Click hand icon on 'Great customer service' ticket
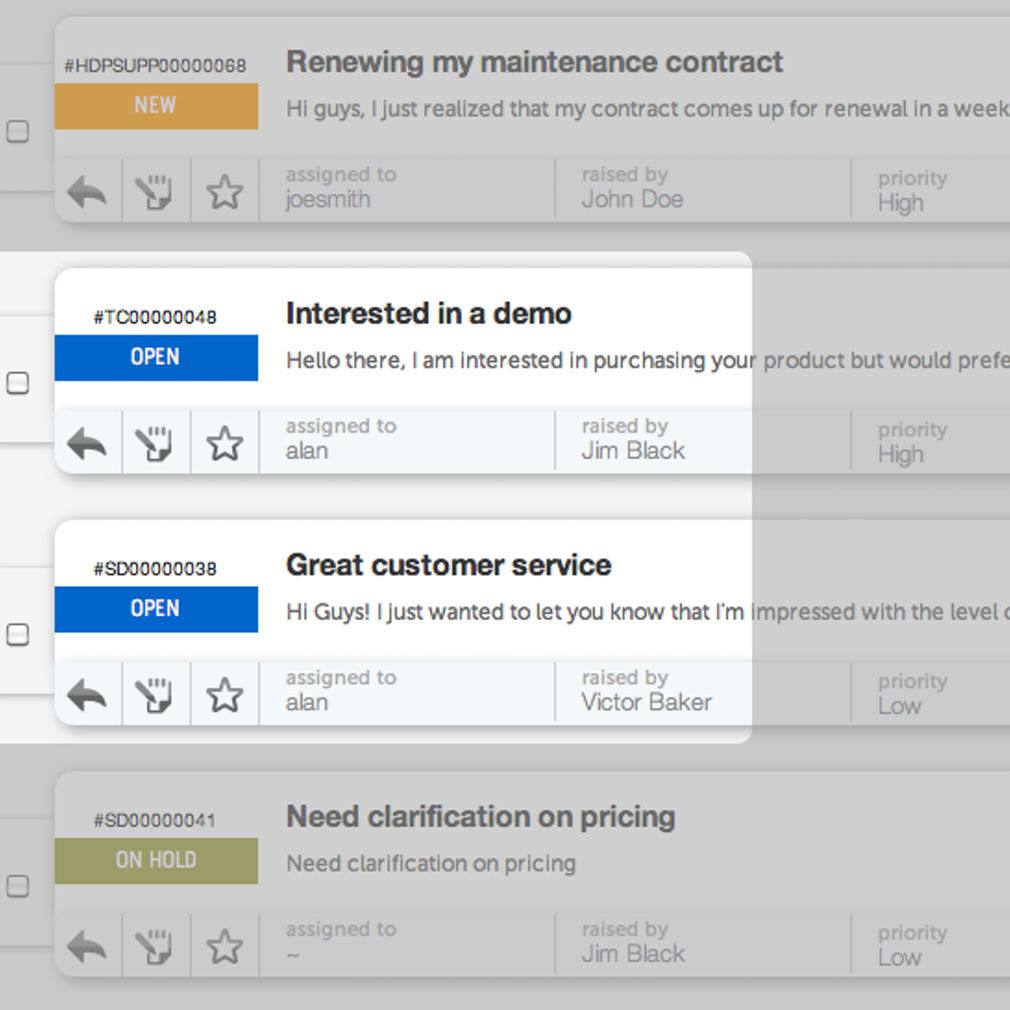The width and height of the screenshot is (1010, 1010). [x=155, y=694]
